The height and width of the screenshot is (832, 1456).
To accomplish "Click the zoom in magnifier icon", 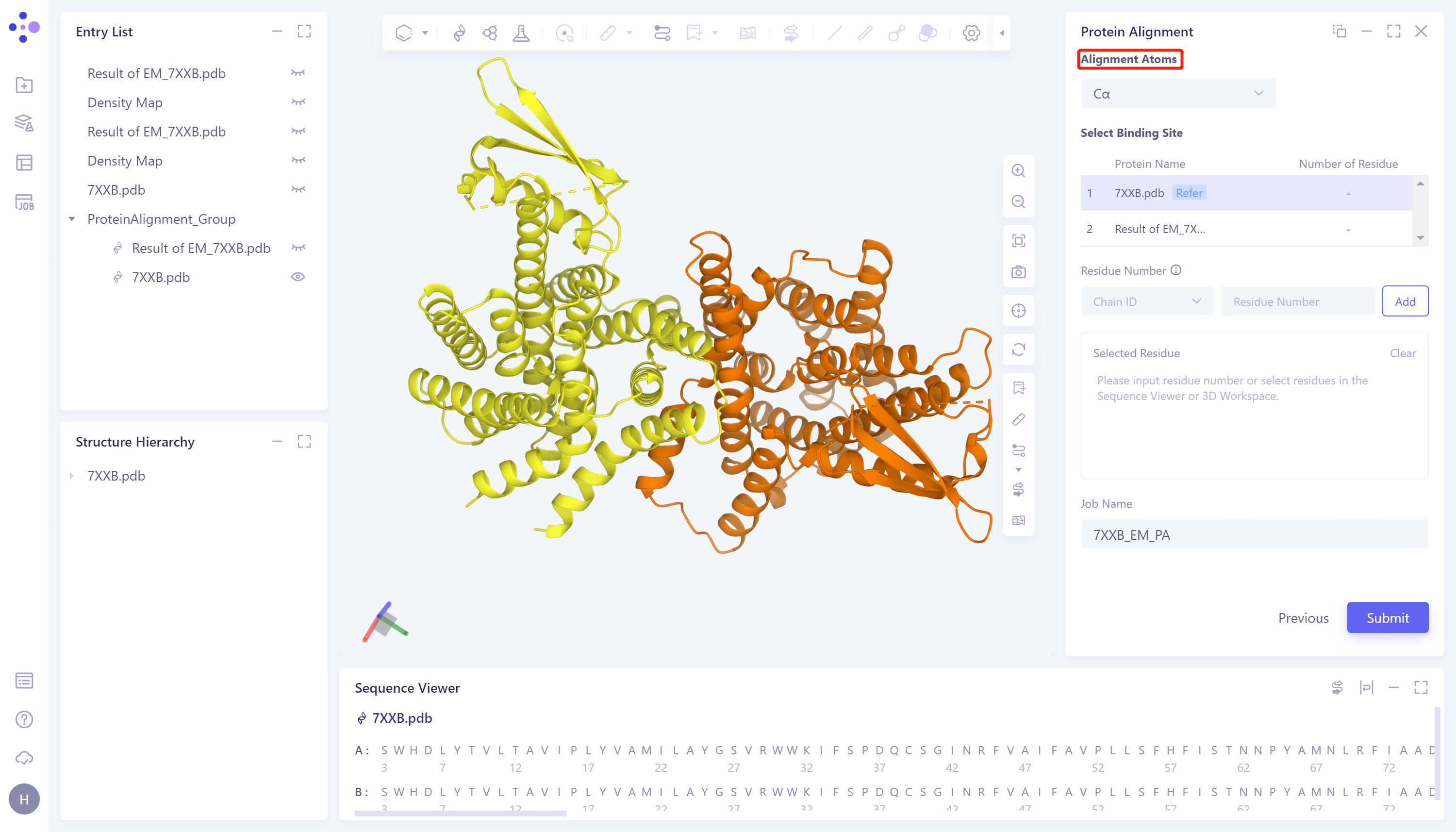I will pos(1018,171).
